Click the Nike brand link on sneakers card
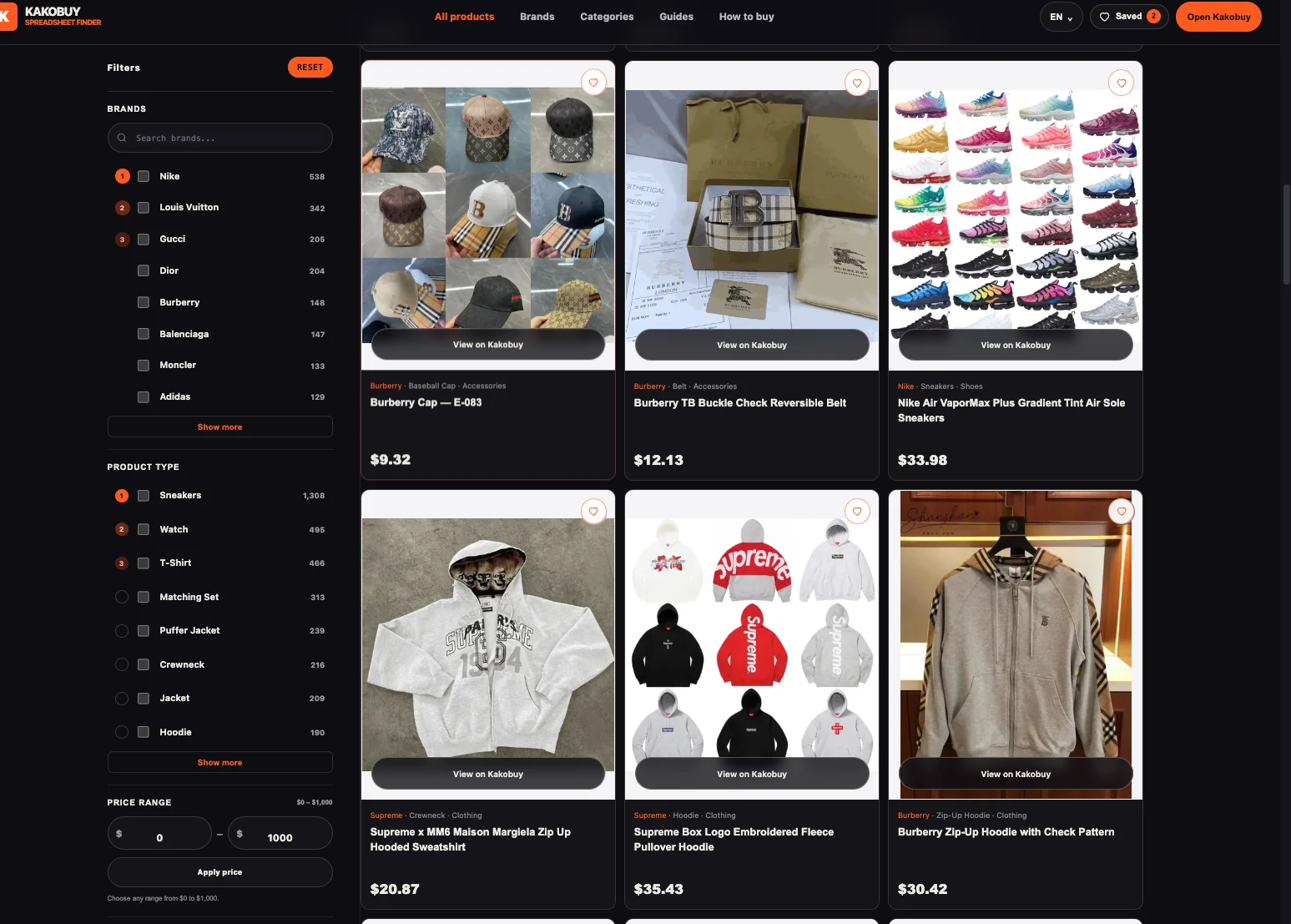This screenshot has width=1291, height=924. 905,386
